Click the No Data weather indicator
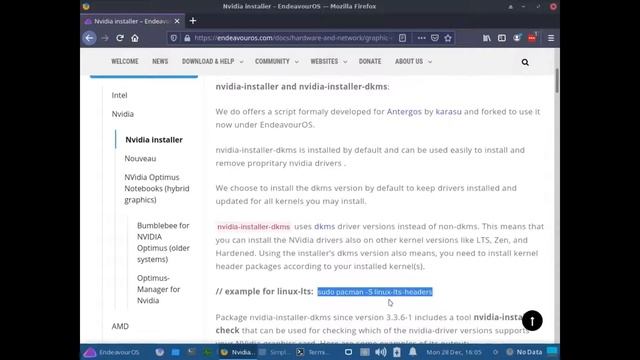Image resolution: width=640 pixels, height=360 pixels. 524,352
